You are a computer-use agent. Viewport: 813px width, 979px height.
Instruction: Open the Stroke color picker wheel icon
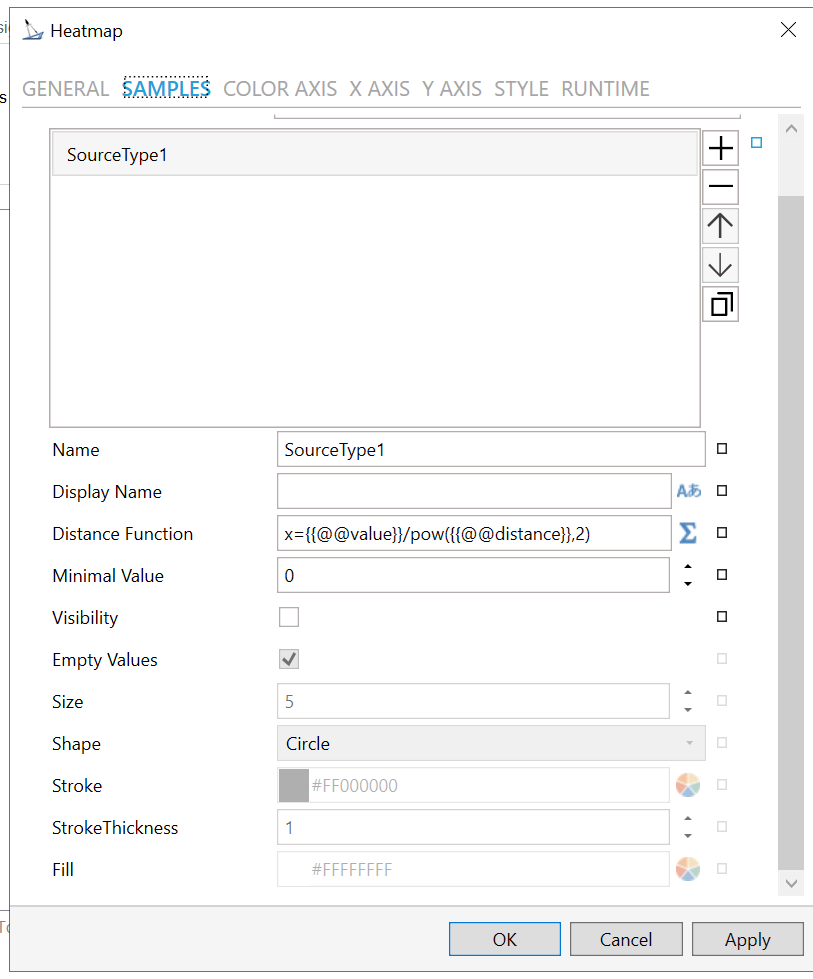pyautogui.click(x=688, y=786)
